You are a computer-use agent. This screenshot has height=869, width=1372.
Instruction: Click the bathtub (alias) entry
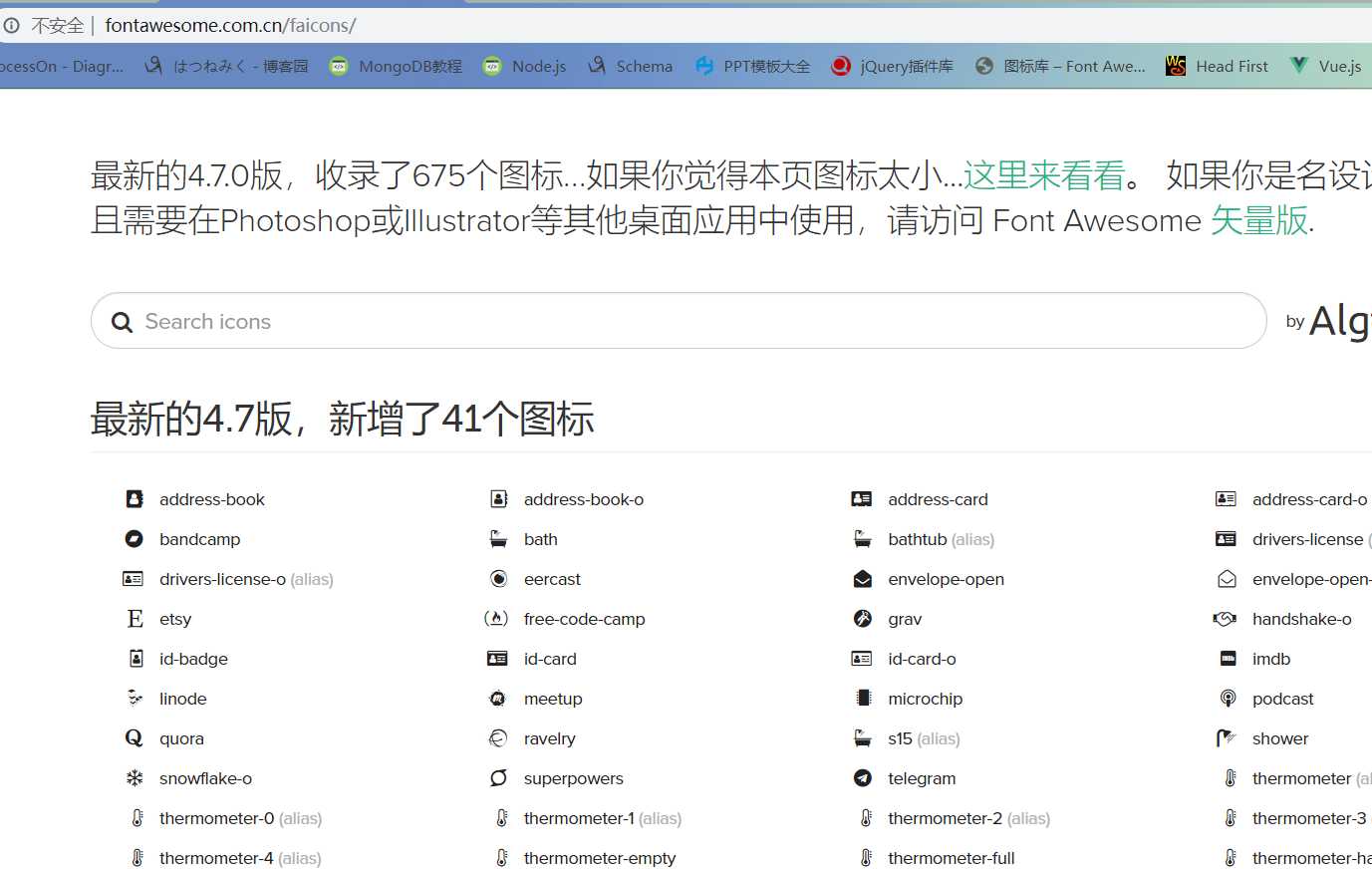click(924, 539)
